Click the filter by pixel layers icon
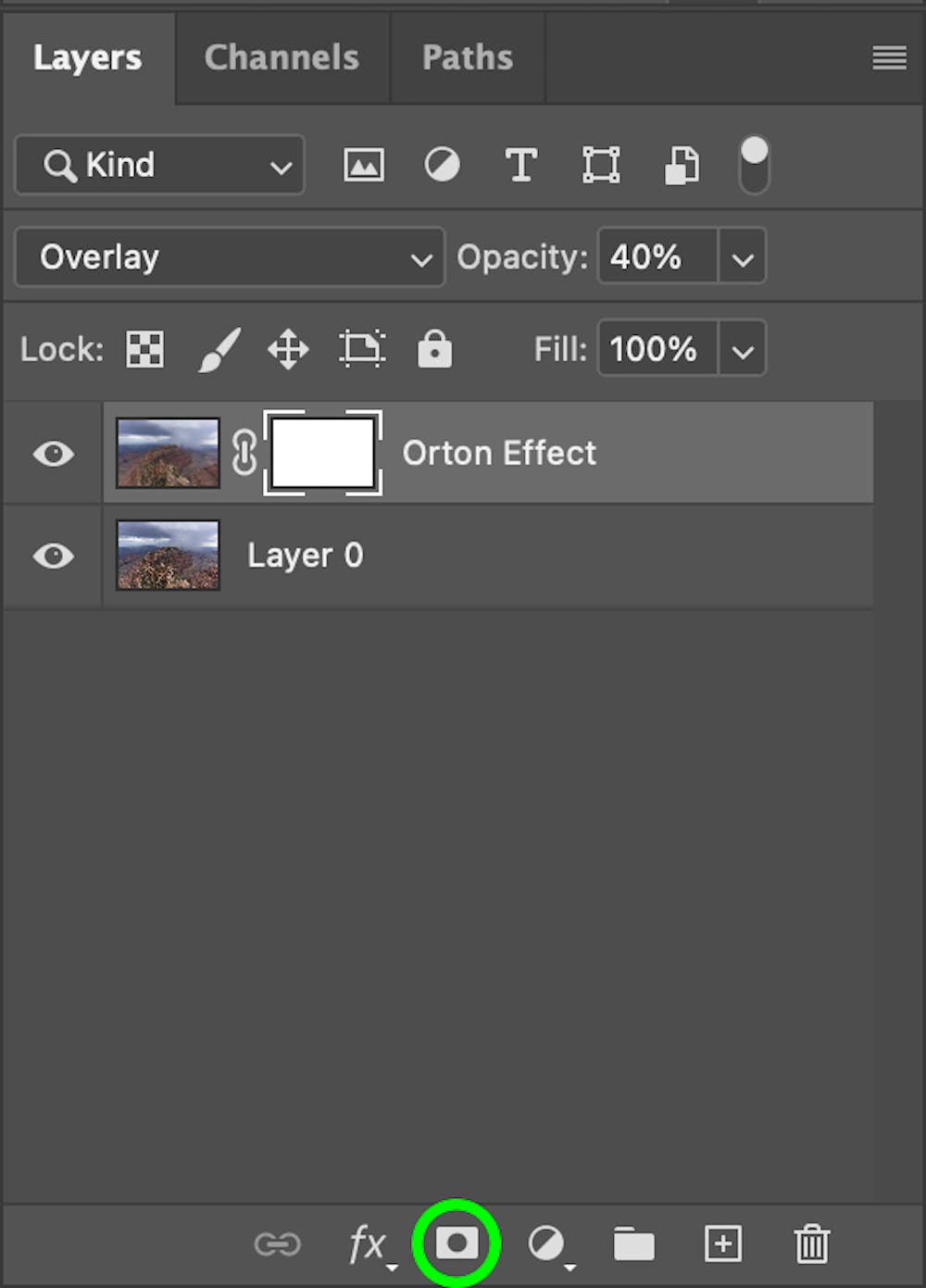Image resolution: width=926 pixels, height=1288 pixels. point(363,165)
